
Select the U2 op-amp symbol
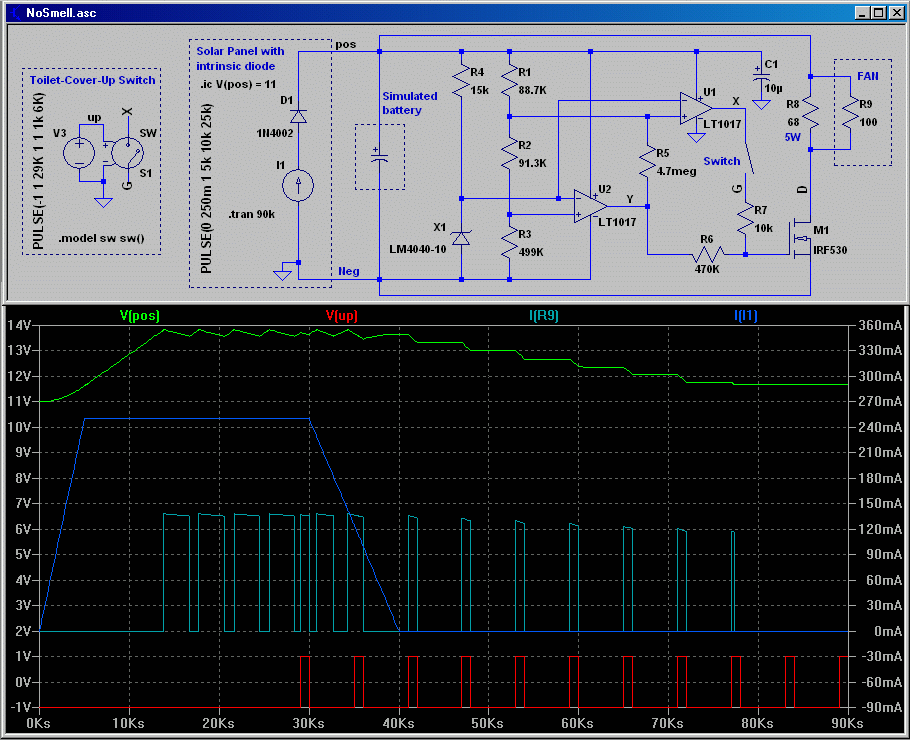591,206
